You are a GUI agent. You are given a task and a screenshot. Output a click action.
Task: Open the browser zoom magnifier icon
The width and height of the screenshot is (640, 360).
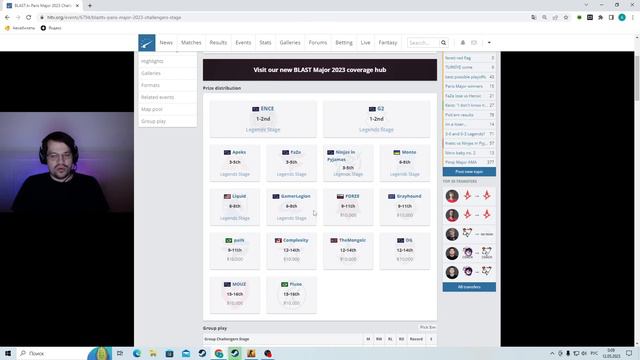544,18
